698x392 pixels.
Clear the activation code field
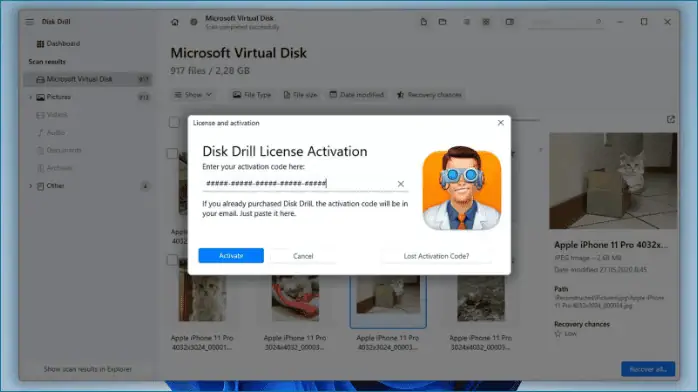tap(401, 184)
